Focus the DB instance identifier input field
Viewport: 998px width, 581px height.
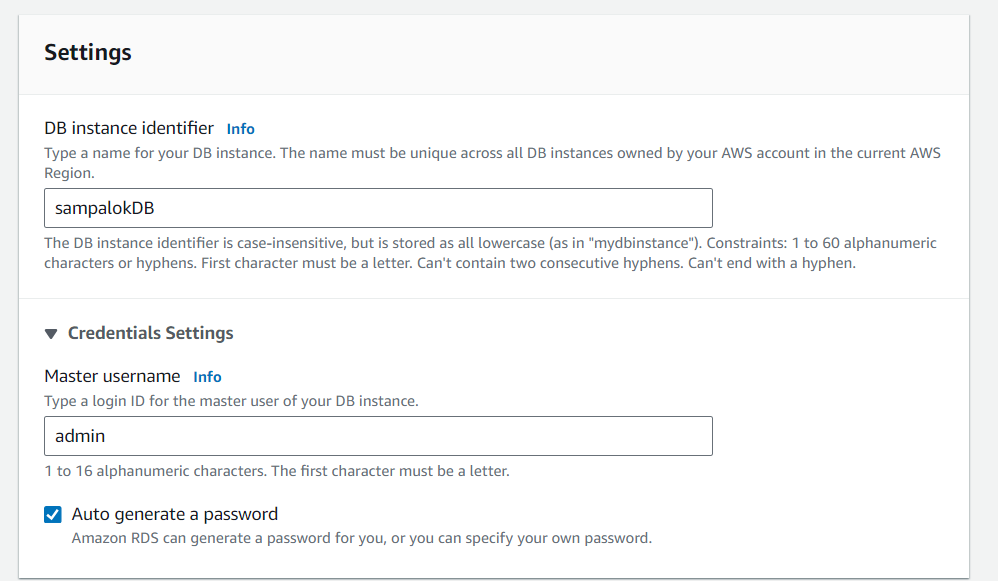[x=378, y=208]
